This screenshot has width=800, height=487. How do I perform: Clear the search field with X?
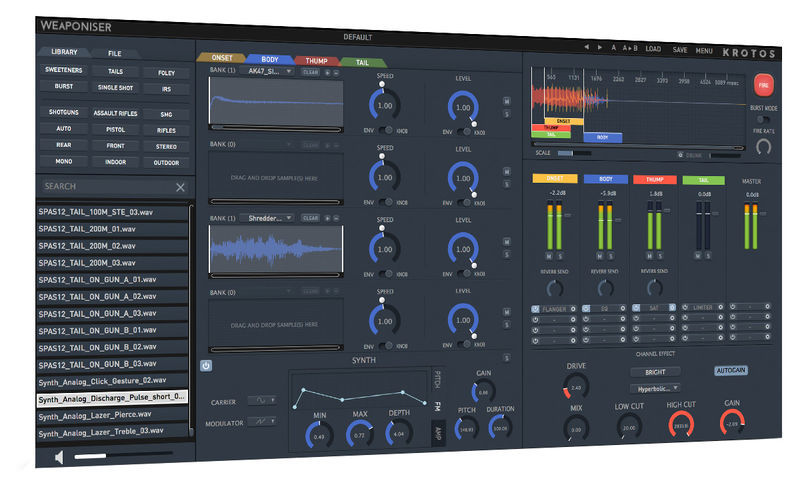pos(180,187)
